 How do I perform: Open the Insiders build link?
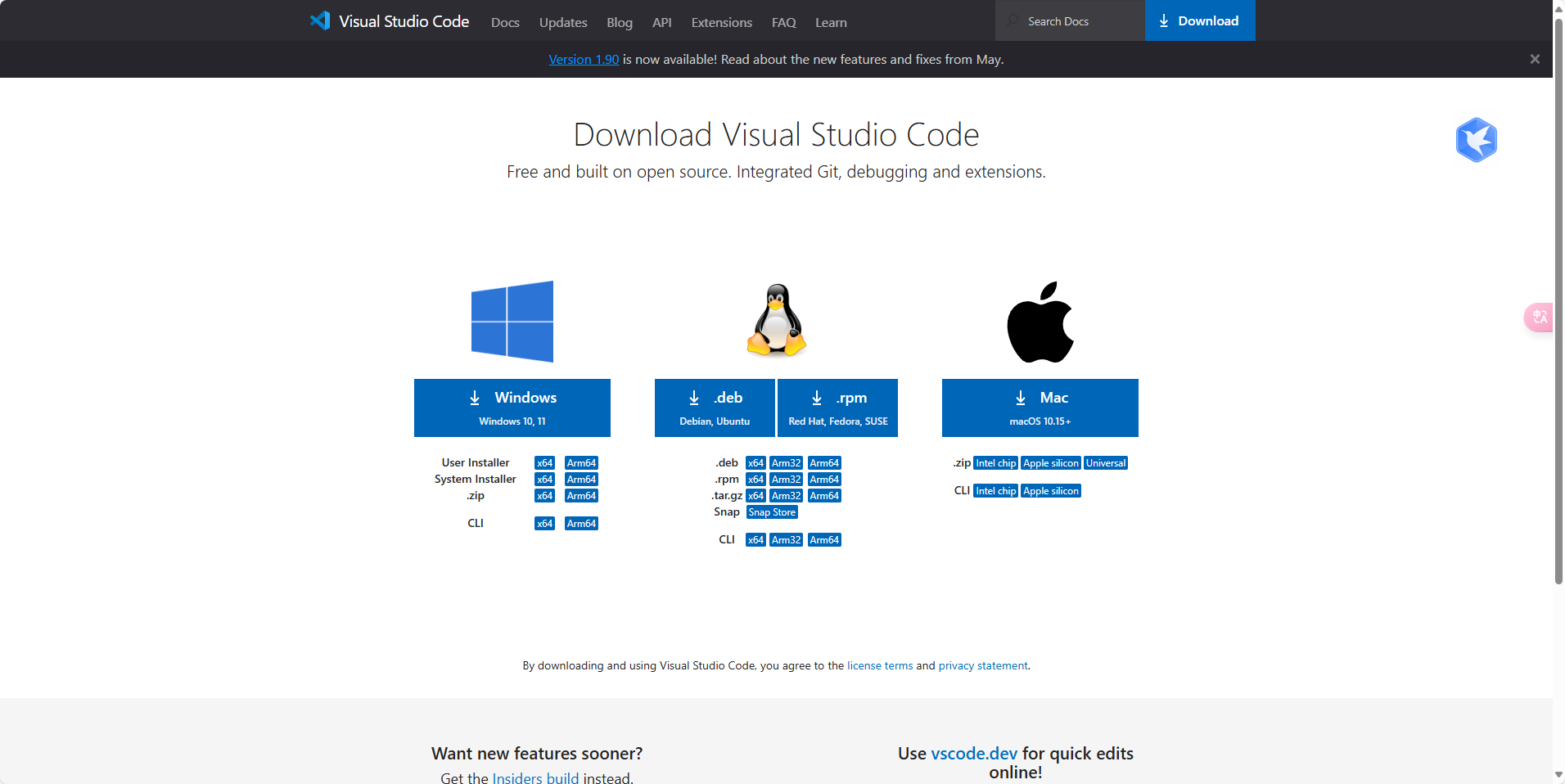(535, 777)
